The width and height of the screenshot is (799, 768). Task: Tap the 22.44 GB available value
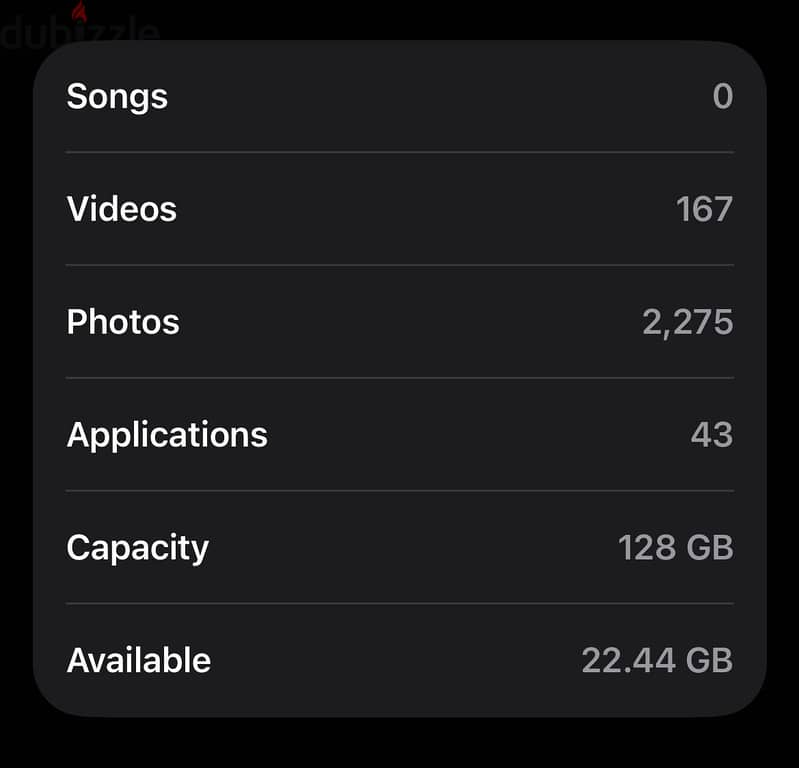657,660
